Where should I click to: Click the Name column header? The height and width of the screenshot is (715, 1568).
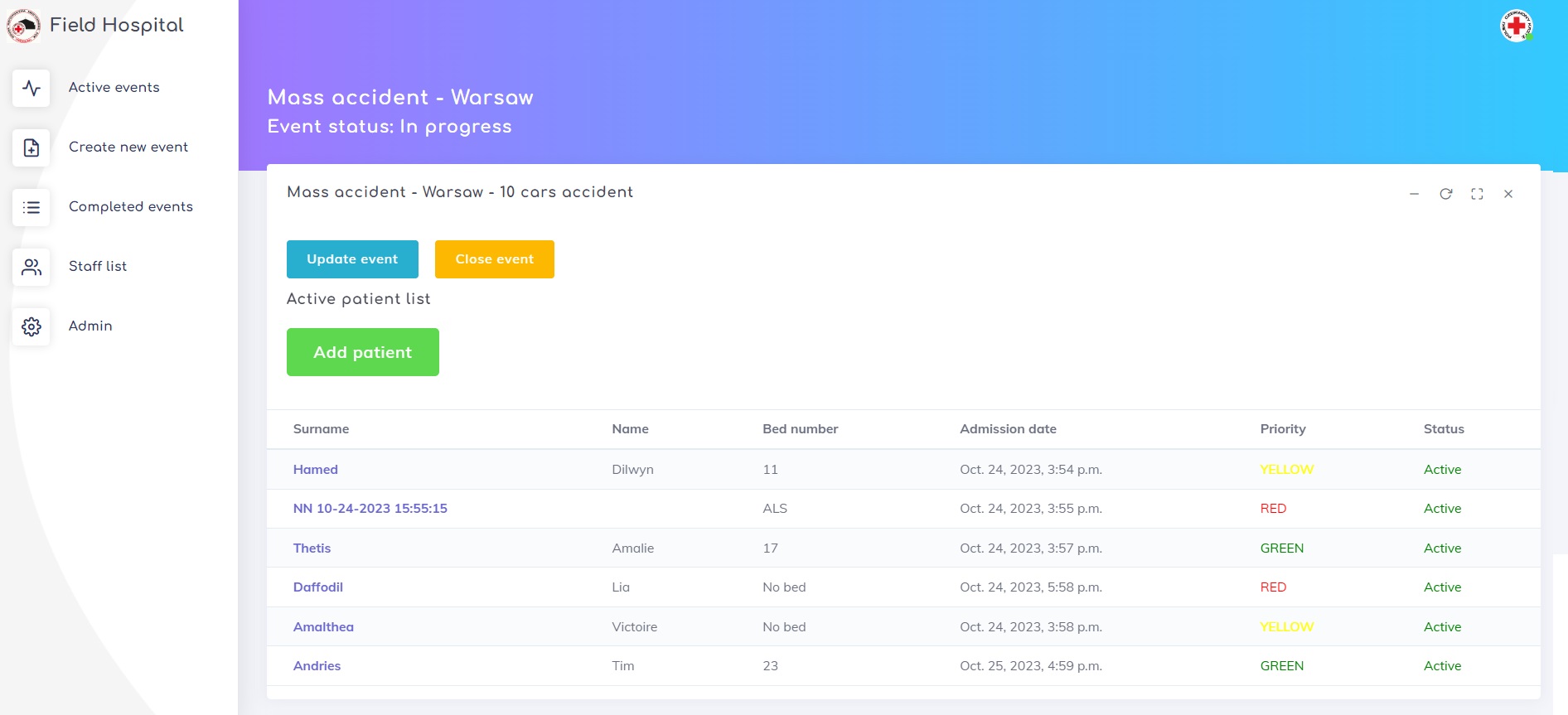click(x=630, y=429)
